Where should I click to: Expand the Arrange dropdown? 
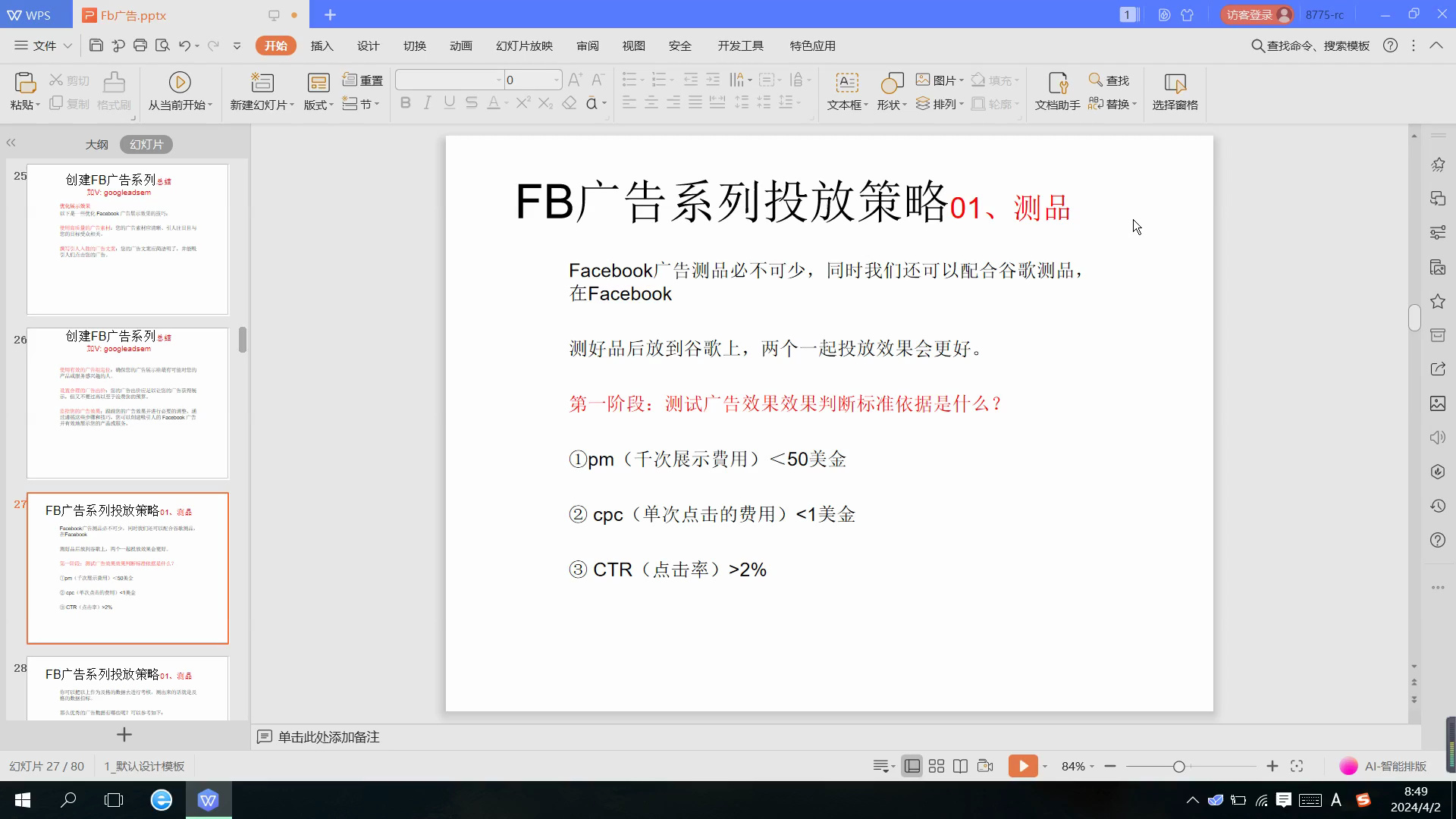(x=940, y=104)
